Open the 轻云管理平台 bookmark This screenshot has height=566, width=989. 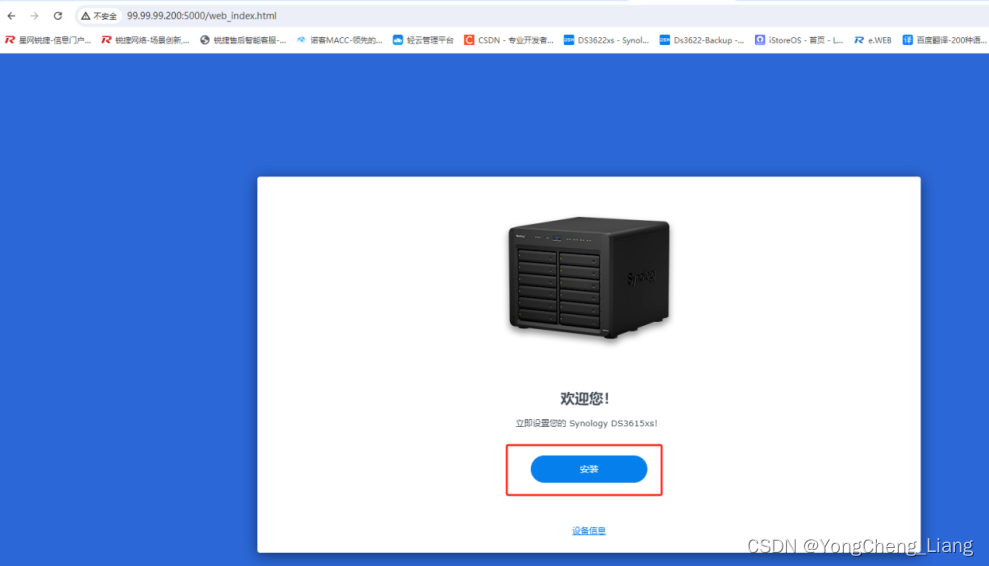423,40
